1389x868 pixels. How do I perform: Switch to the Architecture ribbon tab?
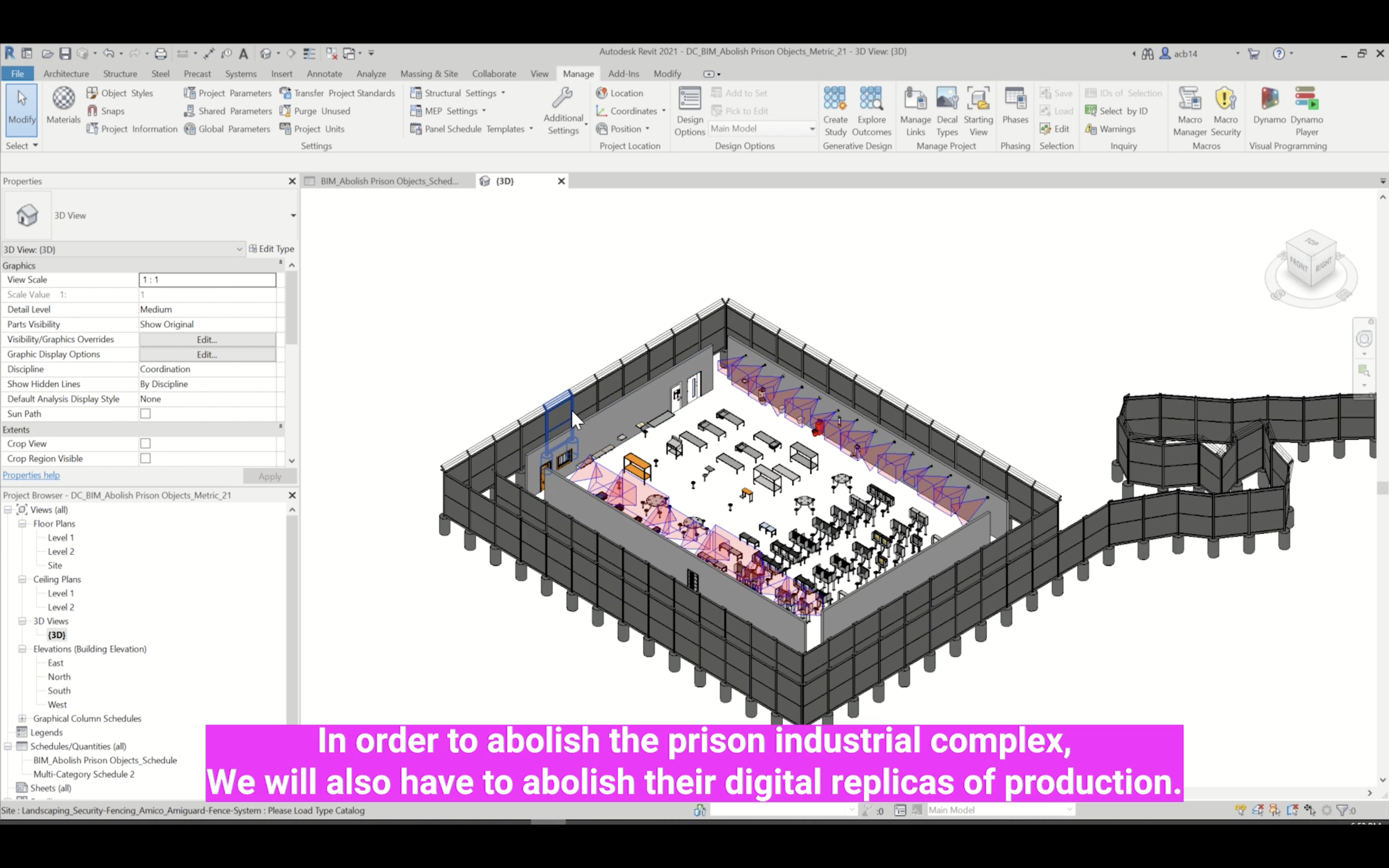click(66, 73)
